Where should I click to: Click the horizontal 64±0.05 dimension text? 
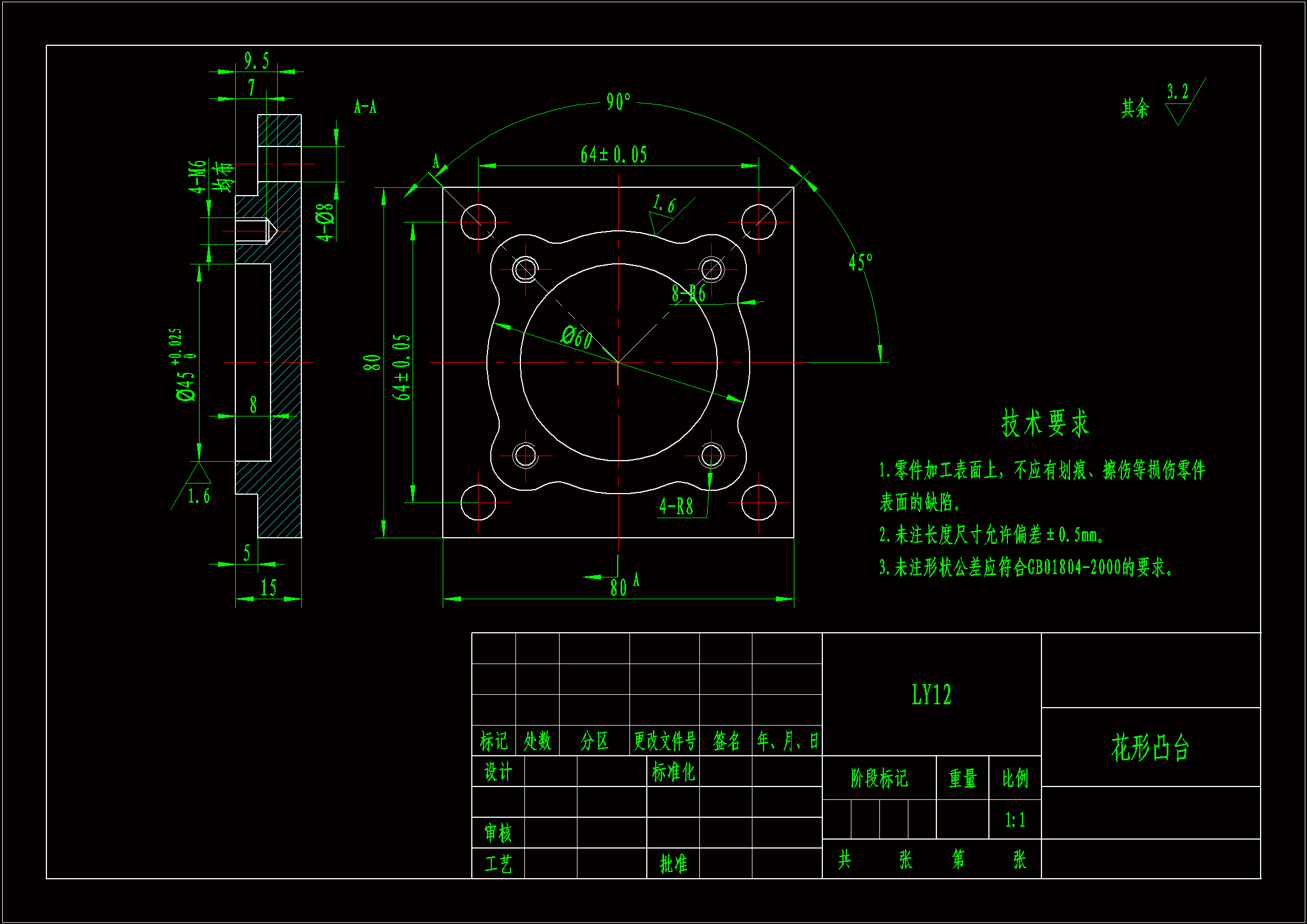click(x=614, y=155)
